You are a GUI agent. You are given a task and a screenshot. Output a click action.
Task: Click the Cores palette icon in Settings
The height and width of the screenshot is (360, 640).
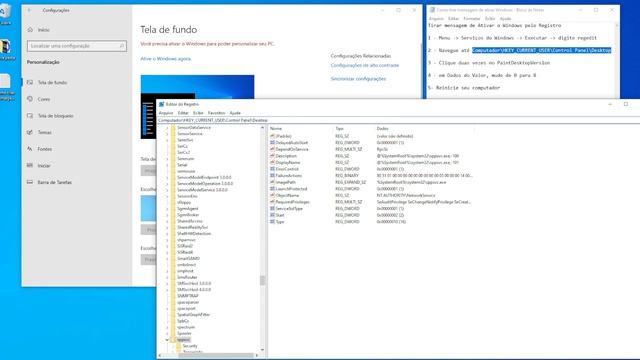pos(30,99)
